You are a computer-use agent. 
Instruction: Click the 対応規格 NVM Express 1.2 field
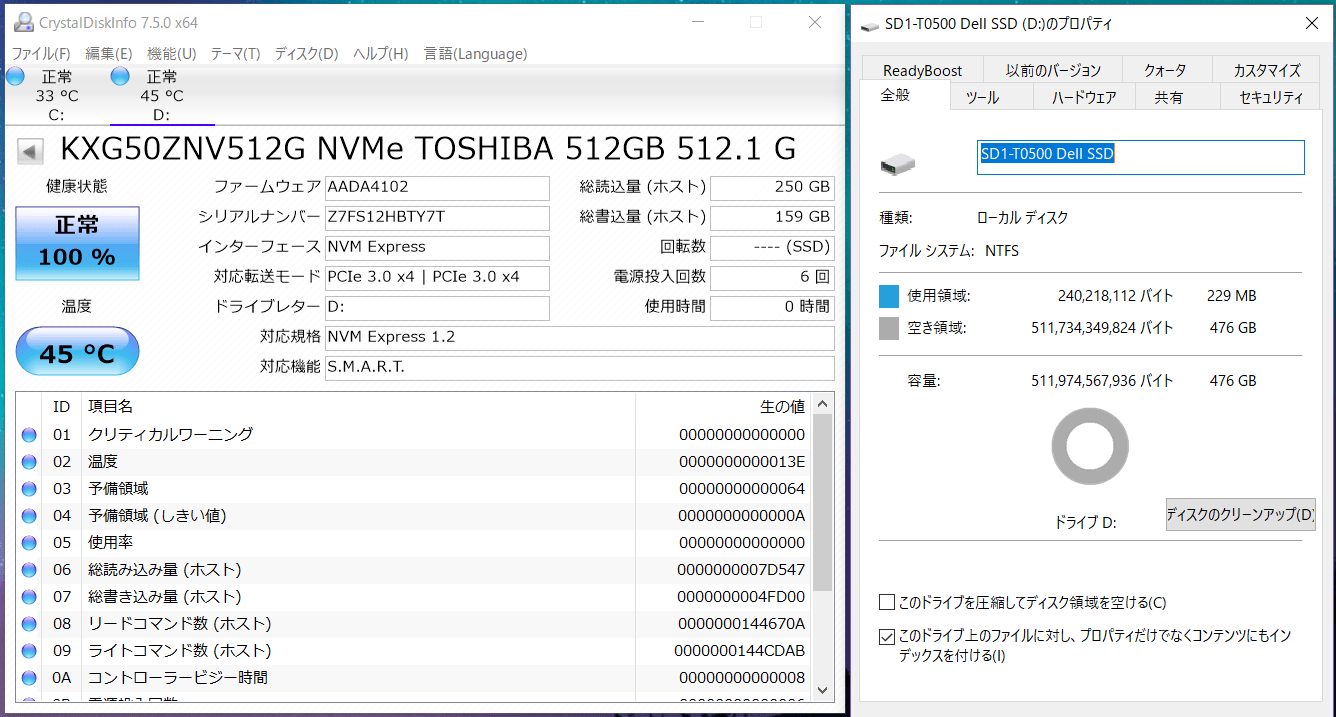coord(580,337)
